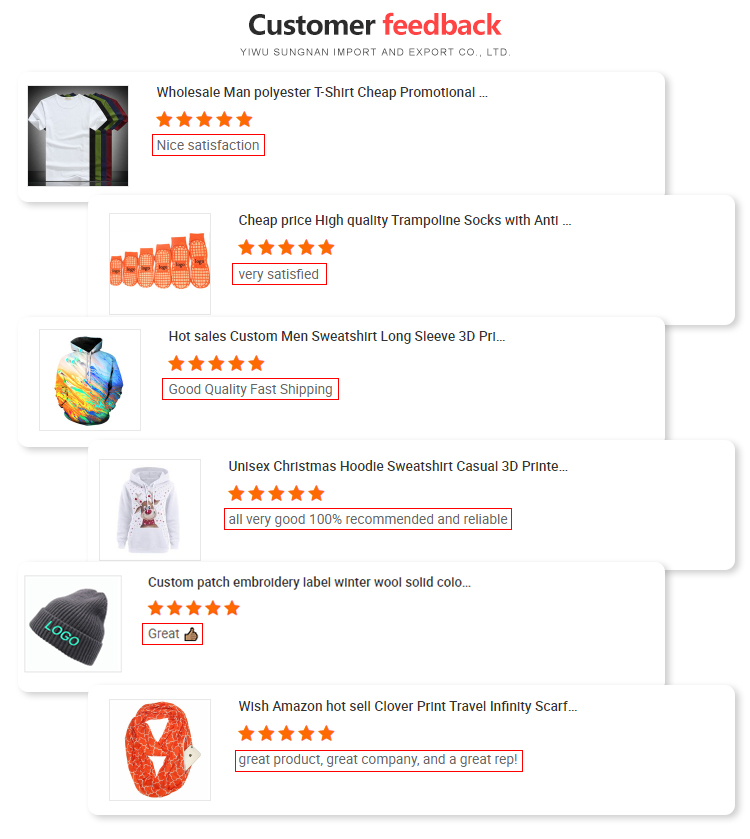Viewport: 750px width, 839px height.
Task: Click the Trampoline Socks product title
Action: click(404, 220)
